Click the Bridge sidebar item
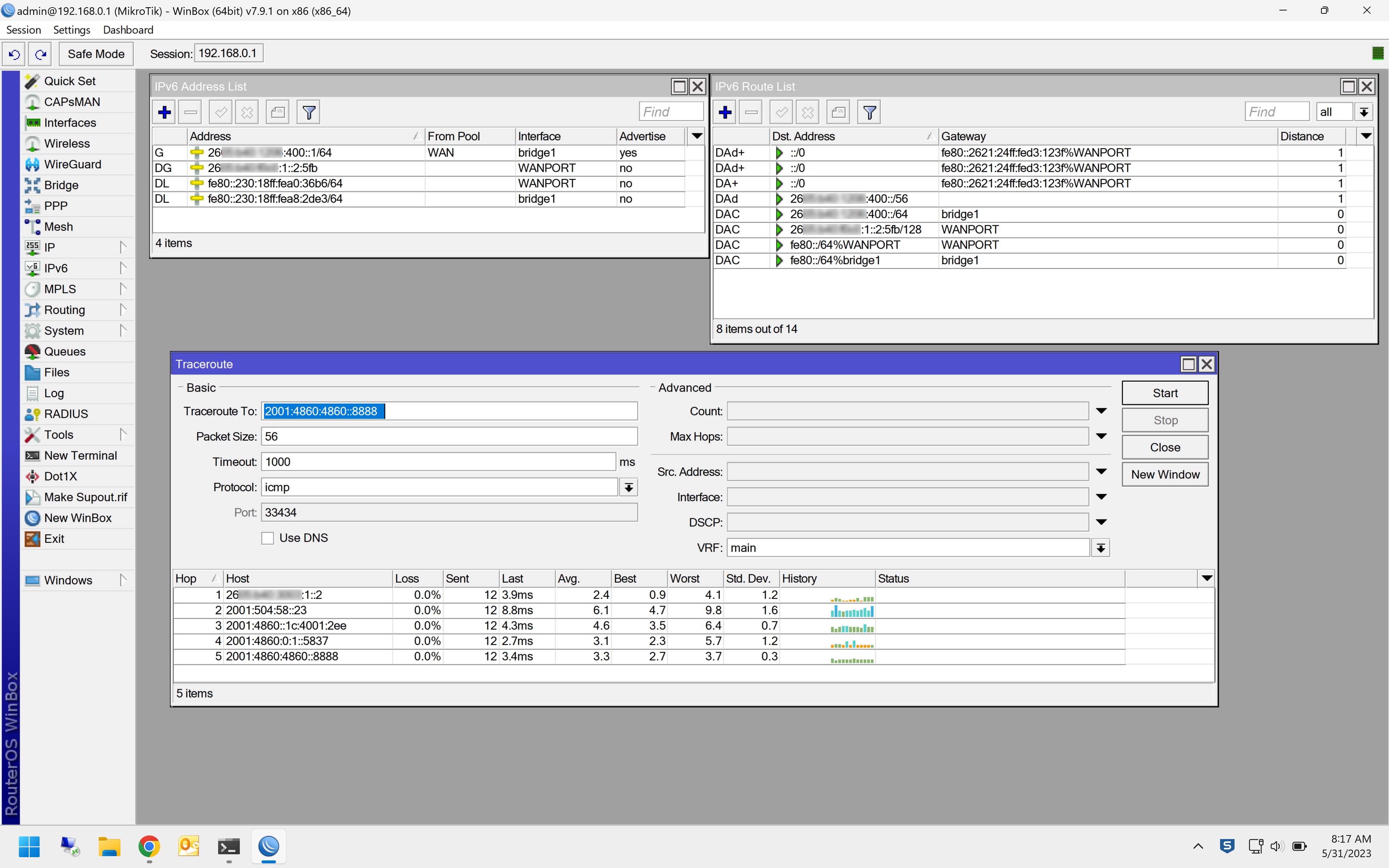 pyautogui.click(x=61, y=185)
